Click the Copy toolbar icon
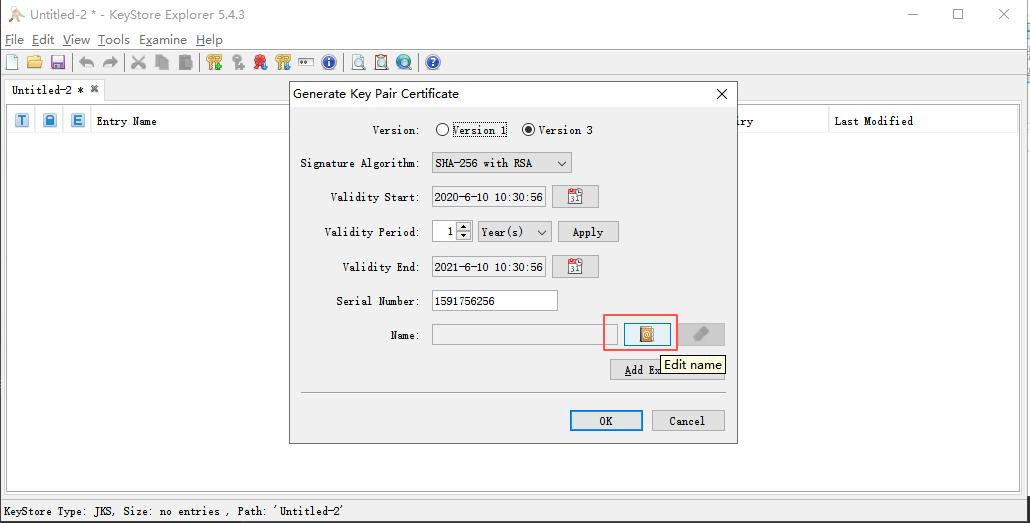The image size is (1030, 523). [162, 62]
